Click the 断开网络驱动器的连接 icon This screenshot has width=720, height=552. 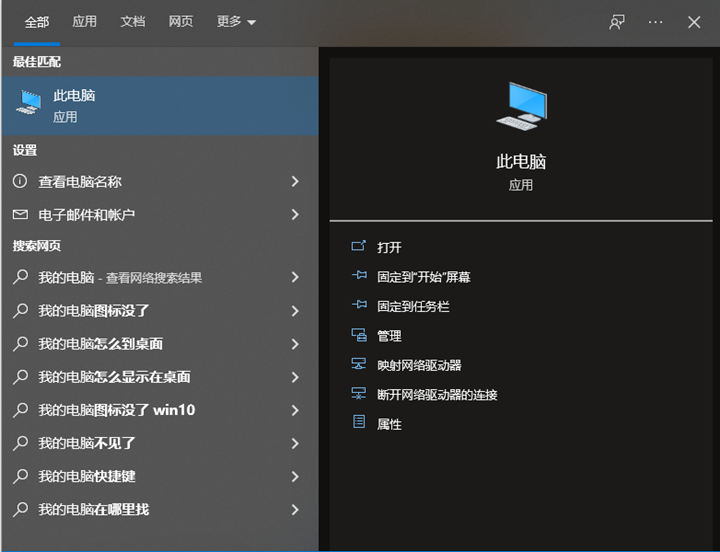point(359,394)
